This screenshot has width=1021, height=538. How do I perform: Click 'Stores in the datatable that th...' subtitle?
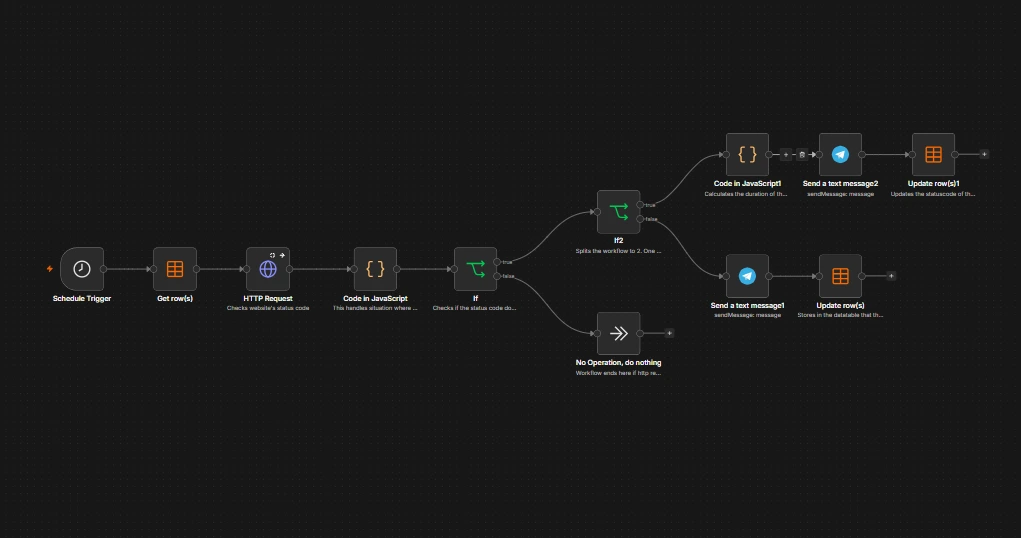[x=840, y=315]
